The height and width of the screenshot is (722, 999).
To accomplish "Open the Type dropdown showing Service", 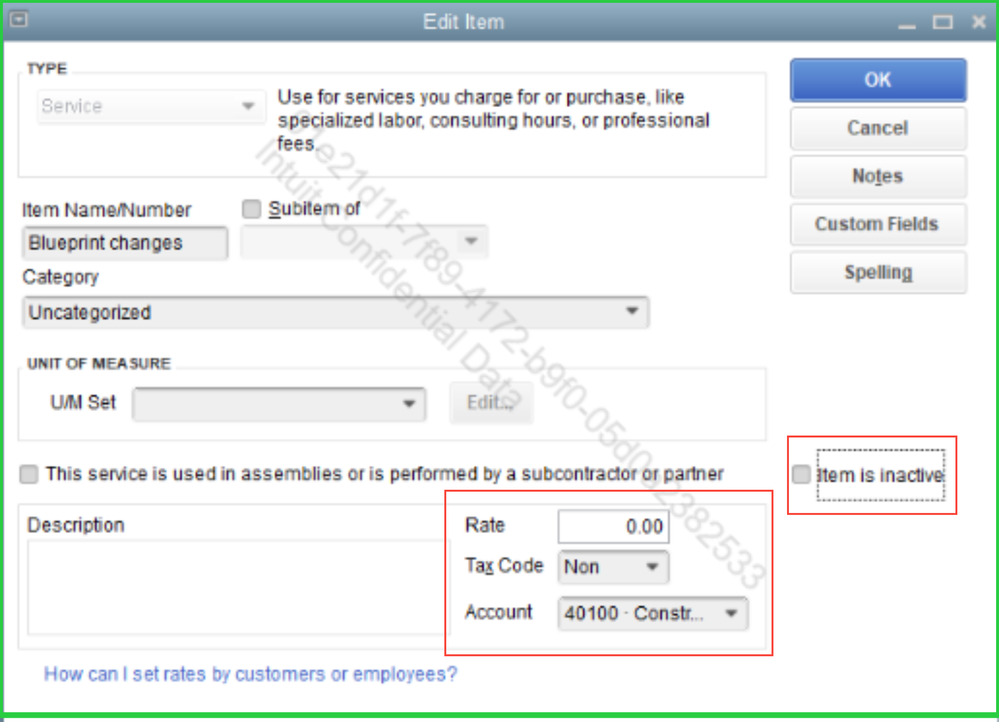I will (x=247, y=106).
